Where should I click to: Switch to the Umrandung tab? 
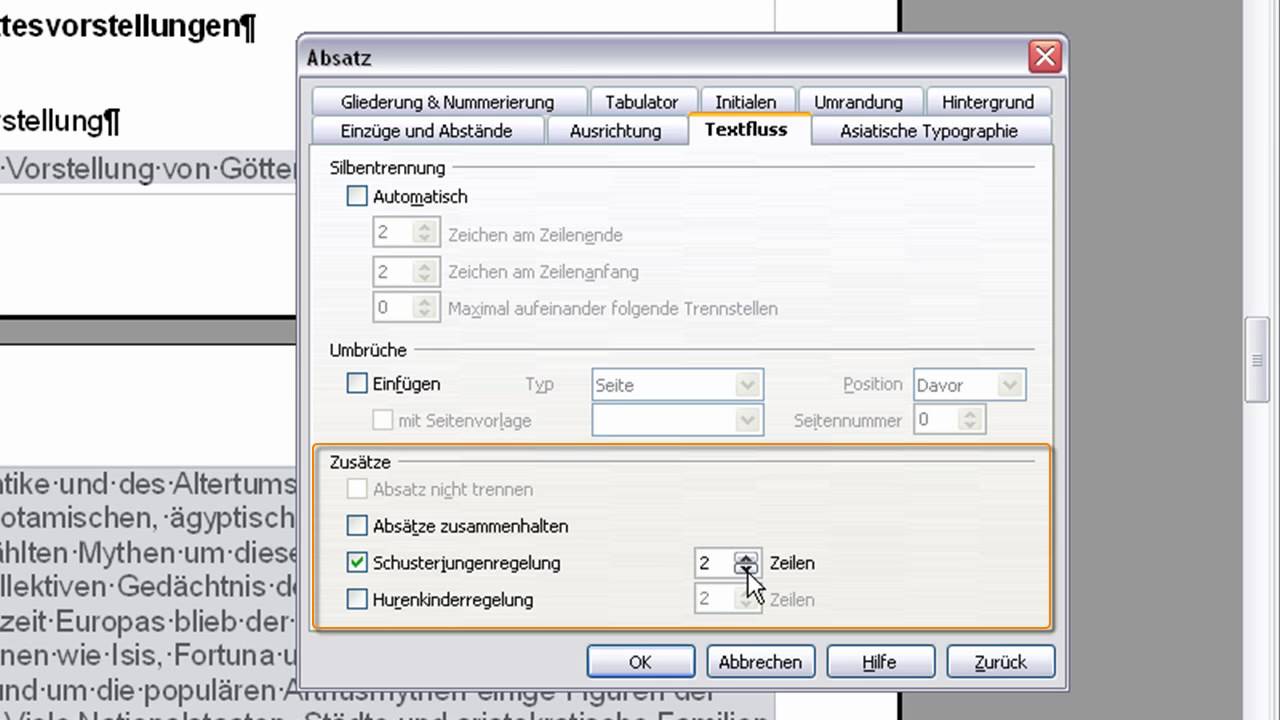point(858,102)
